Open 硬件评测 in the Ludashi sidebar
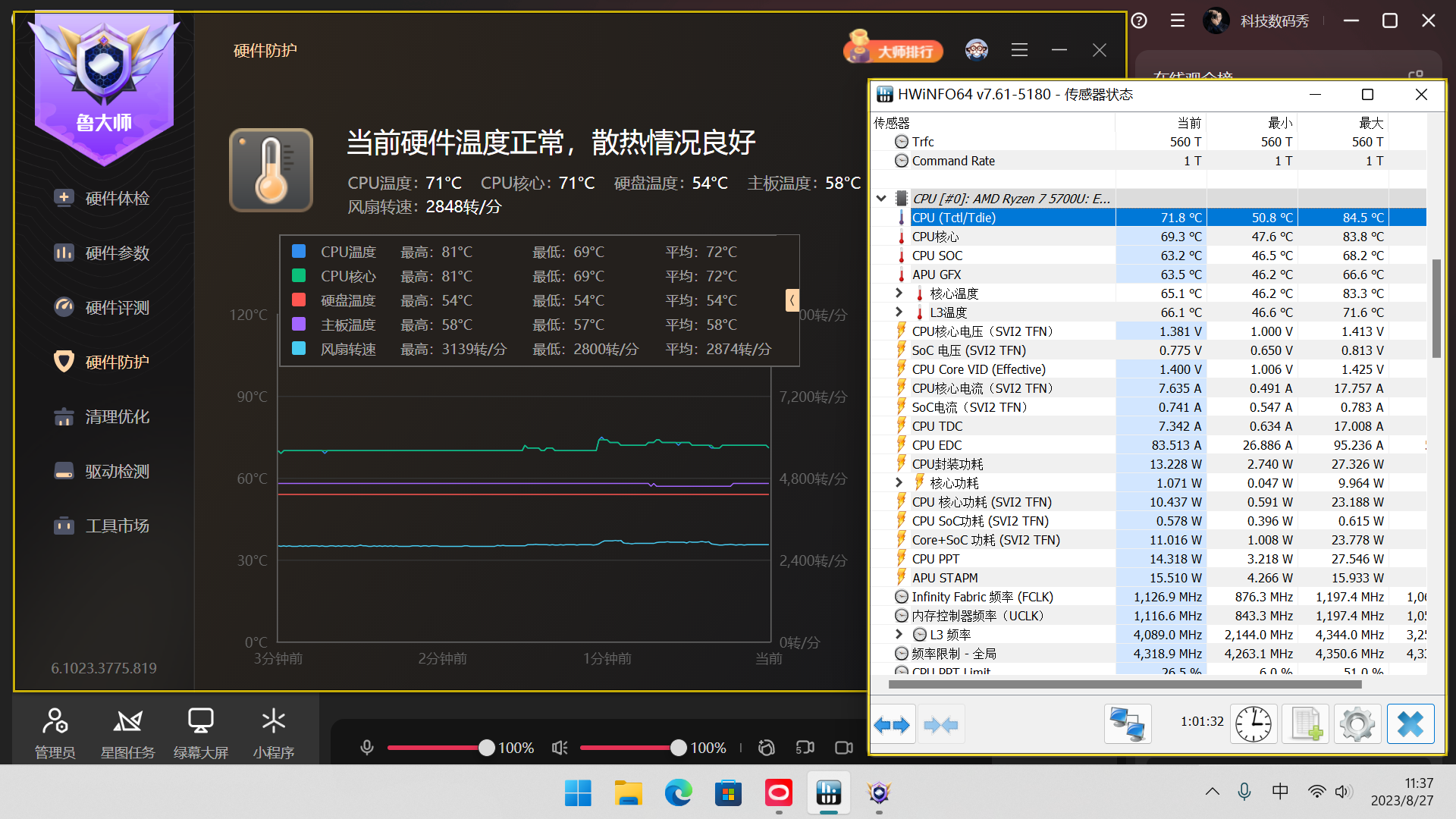Viewport: 1456px width, 819px height. pyautogui.click(x=102, y=308)
